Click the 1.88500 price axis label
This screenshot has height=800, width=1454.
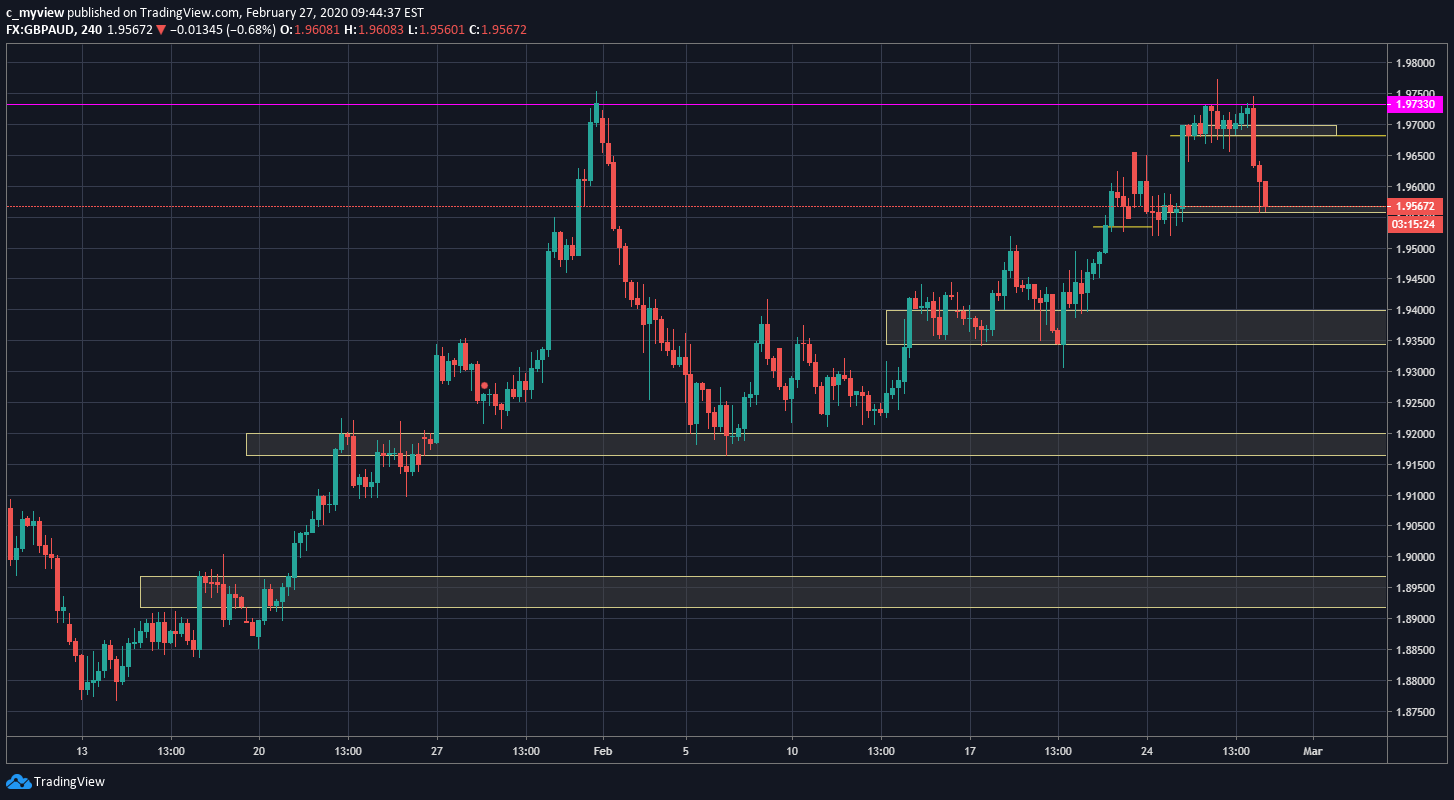[x=1415, y=651]
